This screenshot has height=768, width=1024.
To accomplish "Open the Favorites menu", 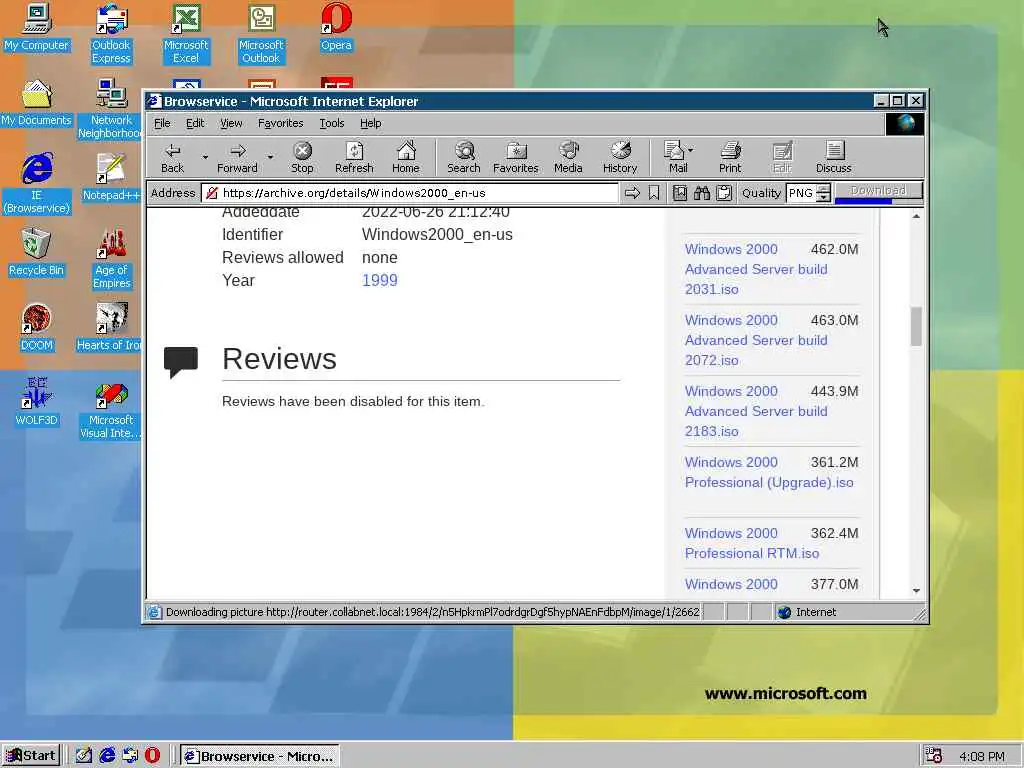I will [x=281, y=123].
